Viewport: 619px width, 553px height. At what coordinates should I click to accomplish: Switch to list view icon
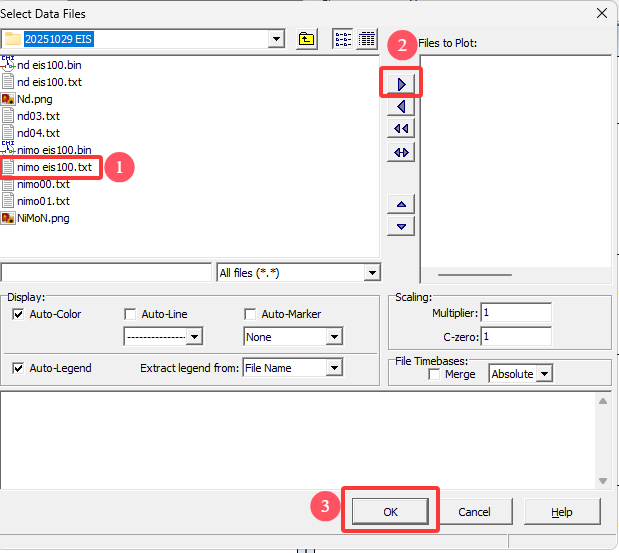[x=342, y=40]
